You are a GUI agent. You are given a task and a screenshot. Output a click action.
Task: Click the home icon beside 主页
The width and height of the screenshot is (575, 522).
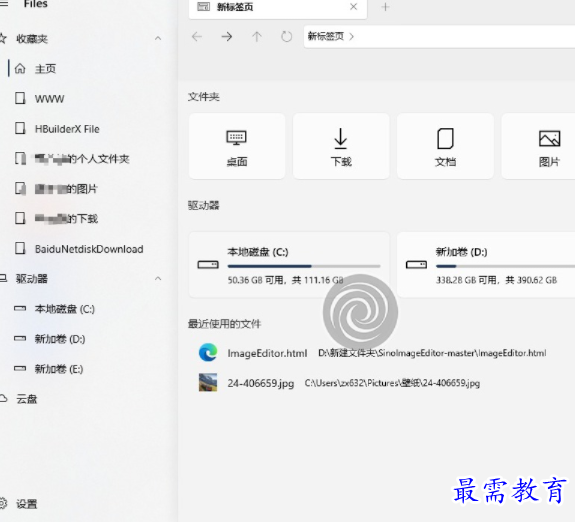coord(20,69)
